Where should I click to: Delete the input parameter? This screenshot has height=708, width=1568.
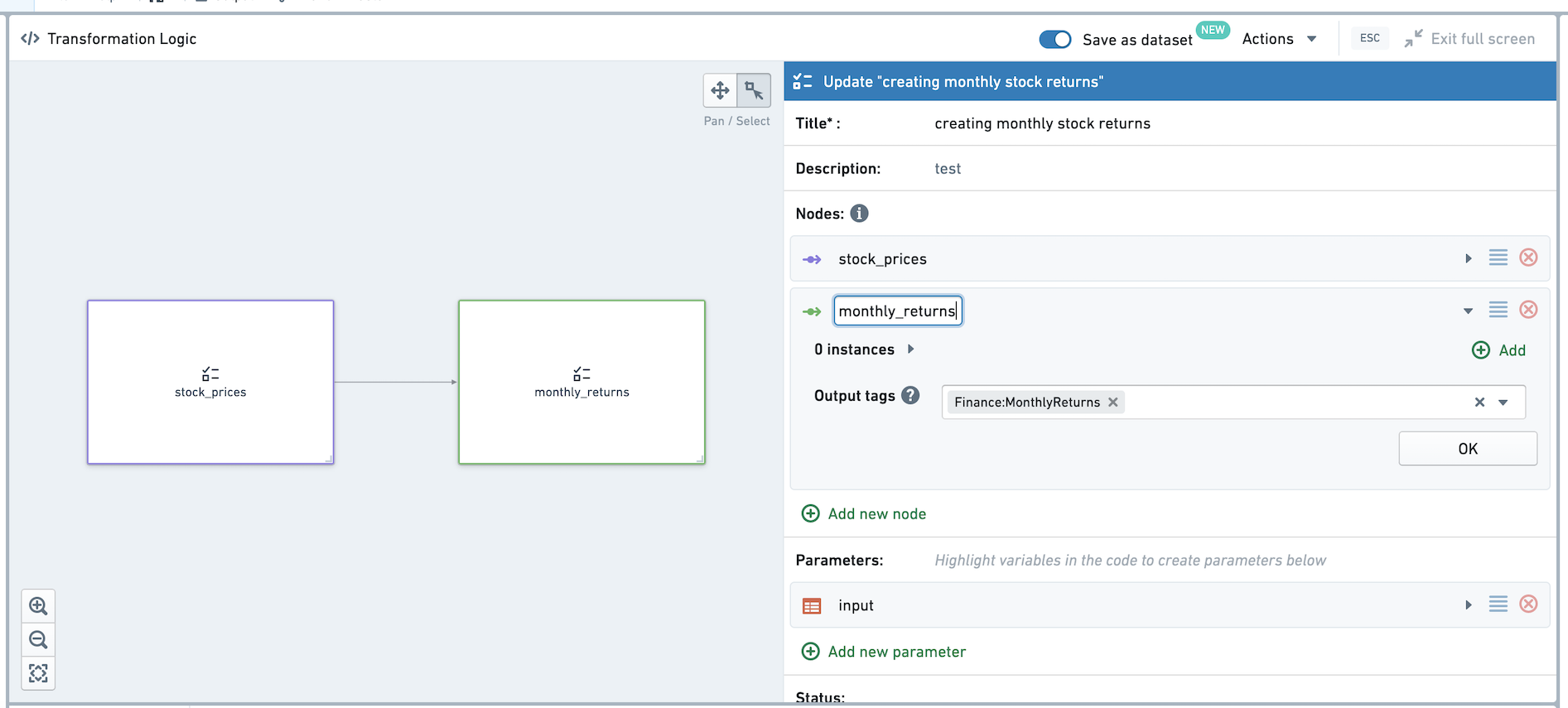click(x=1528, y=604)
